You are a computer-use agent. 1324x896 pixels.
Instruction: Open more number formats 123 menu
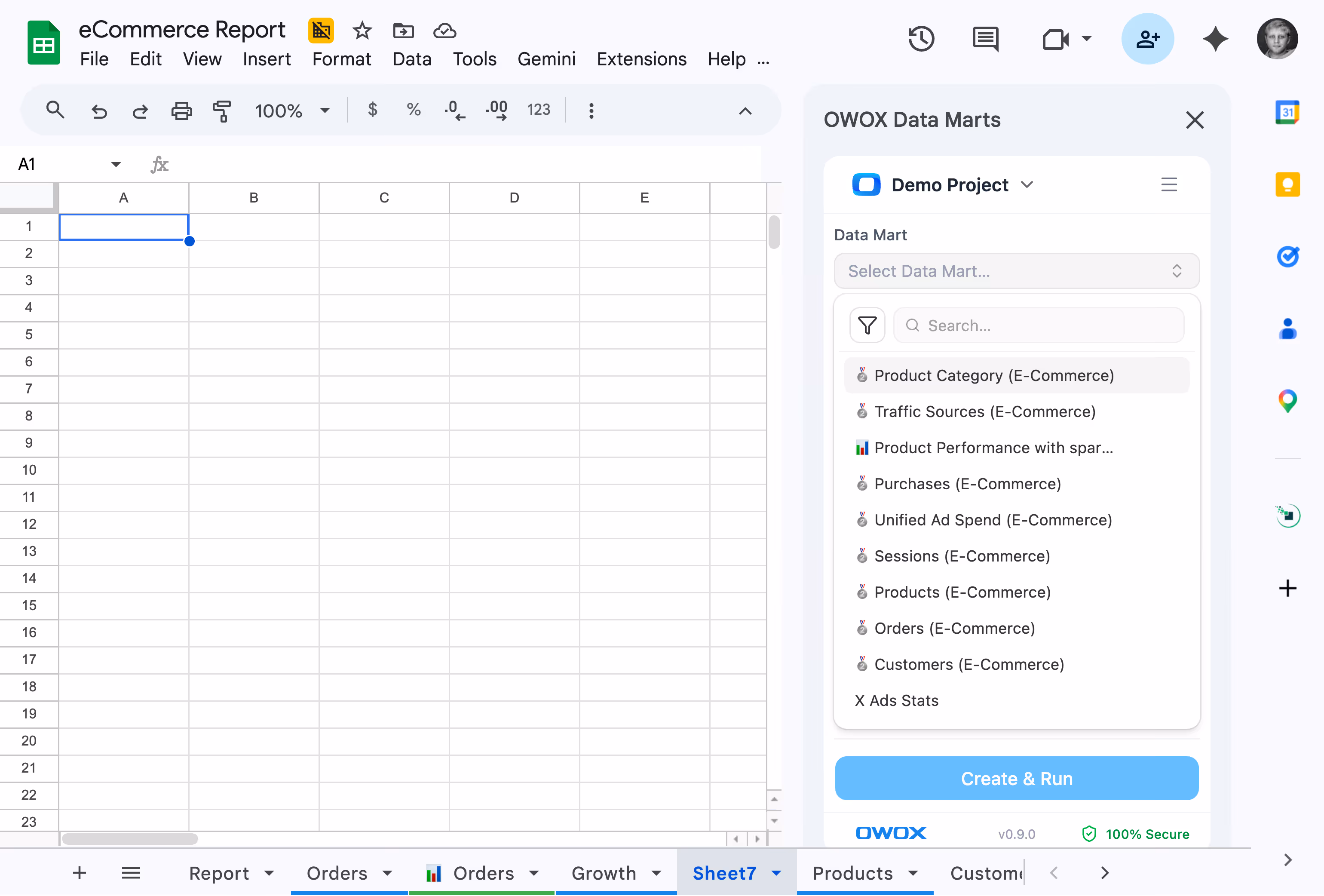pyautogui.click(x=538, y=110)
